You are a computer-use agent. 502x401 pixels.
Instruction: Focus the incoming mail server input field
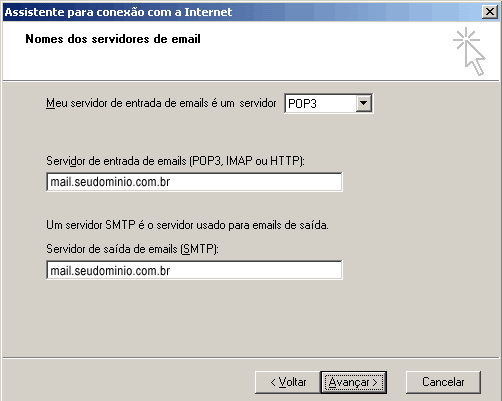[x=194, y=182]
